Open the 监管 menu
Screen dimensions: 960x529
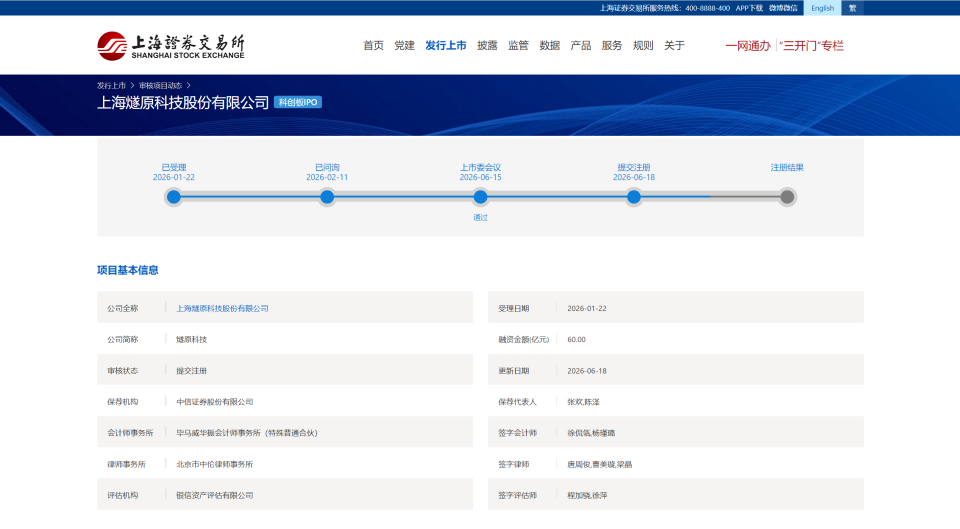[519, 45]
